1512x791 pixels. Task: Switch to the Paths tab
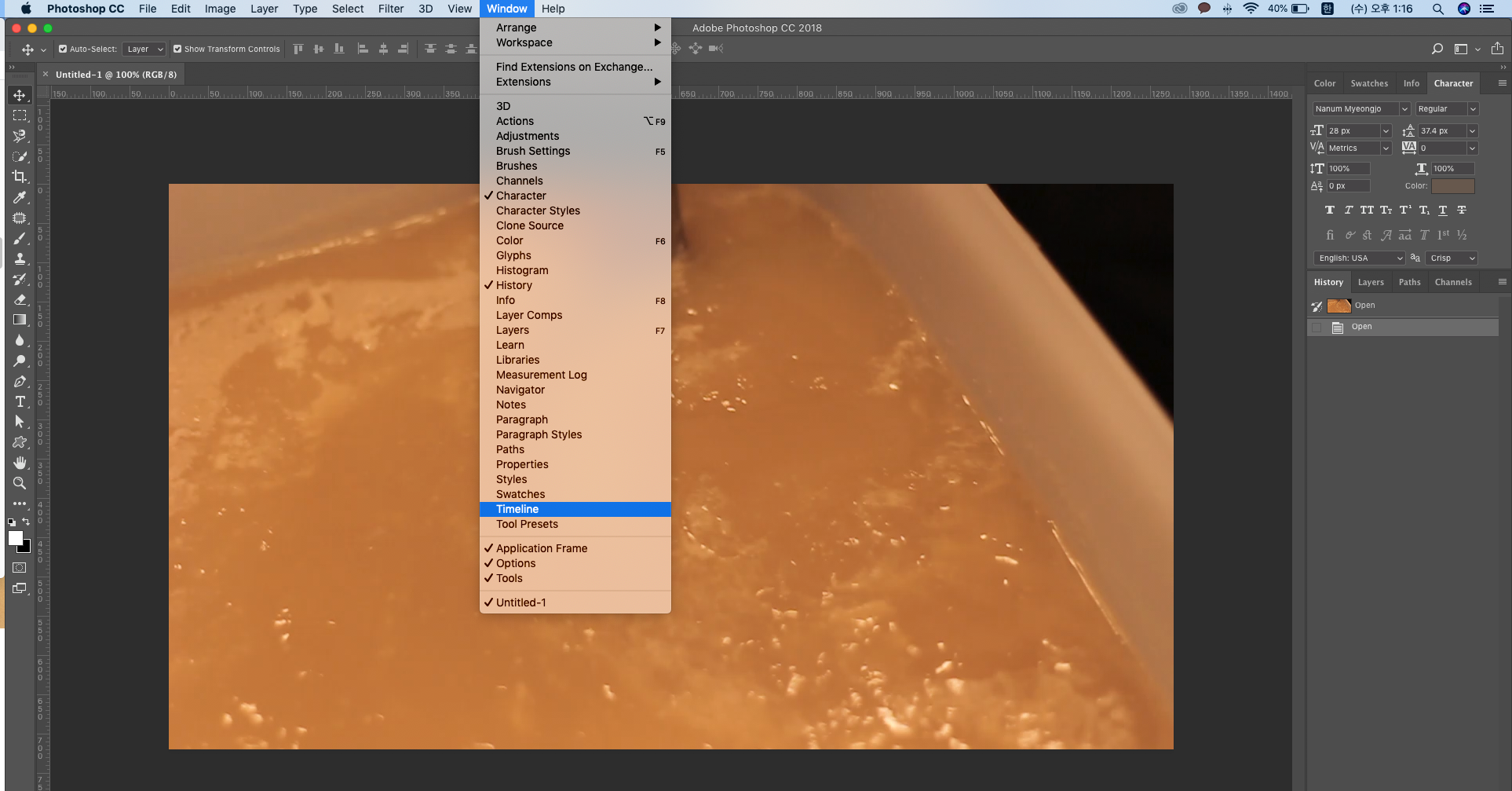point(1409,282)
